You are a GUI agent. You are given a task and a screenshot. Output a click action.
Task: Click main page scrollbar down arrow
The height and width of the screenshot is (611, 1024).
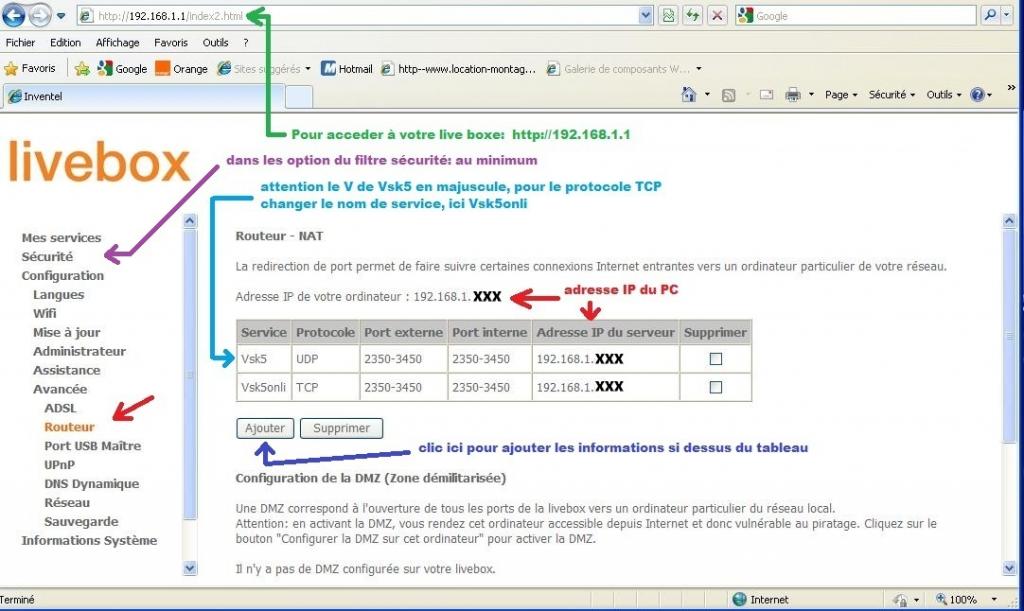pyautogui.click(x=1009, y=568)
